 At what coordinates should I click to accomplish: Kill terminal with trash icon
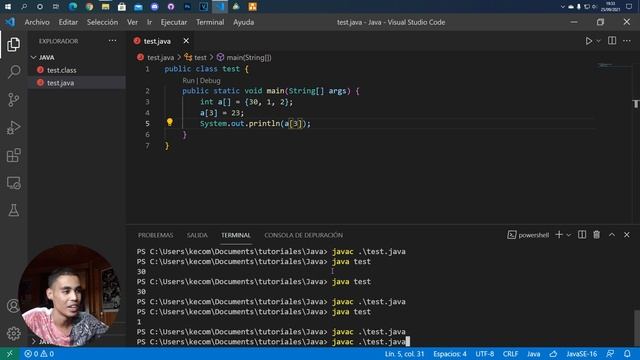(x=597, y=235)
